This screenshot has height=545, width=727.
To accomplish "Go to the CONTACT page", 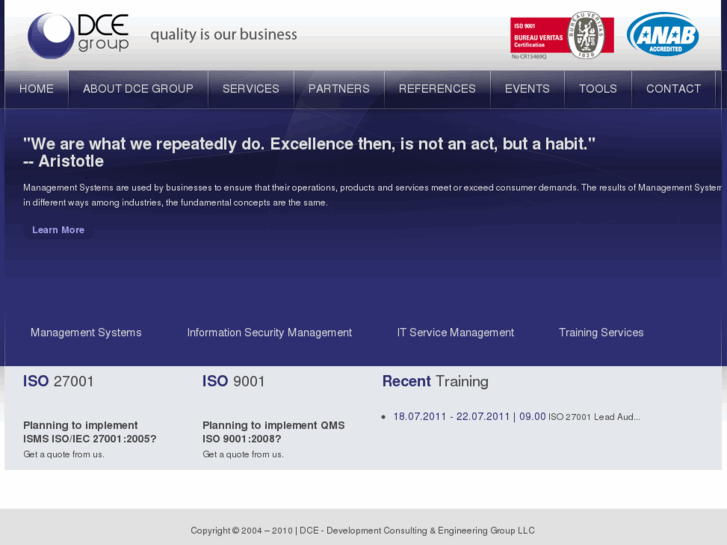I will click(x=674, y=89).
